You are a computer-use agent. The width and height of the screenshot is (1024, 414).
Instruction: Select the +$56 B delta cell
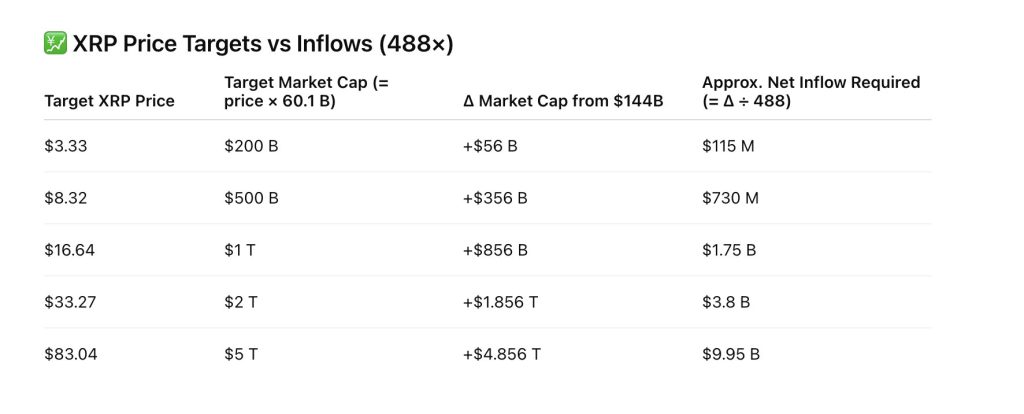pos(490,146)
